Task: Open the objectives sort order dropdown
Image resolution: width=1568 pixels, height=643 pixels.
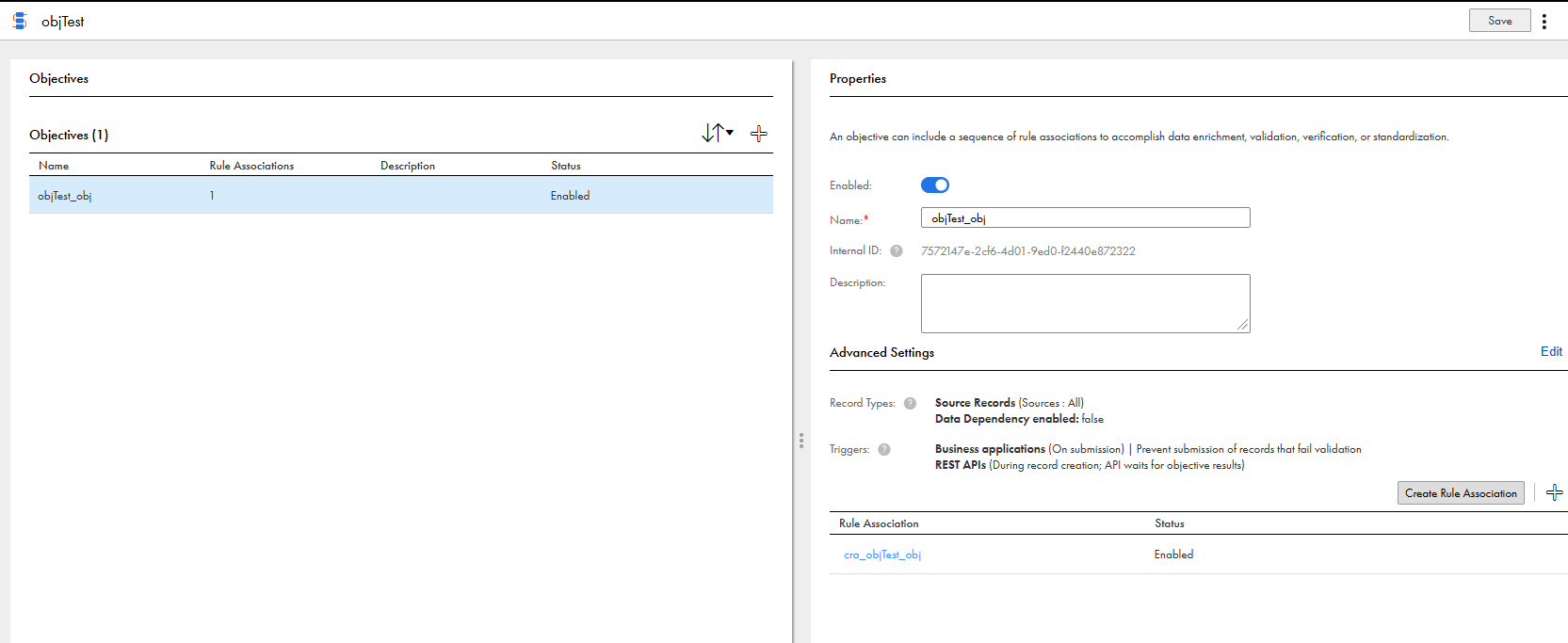Action: (718, 133)
